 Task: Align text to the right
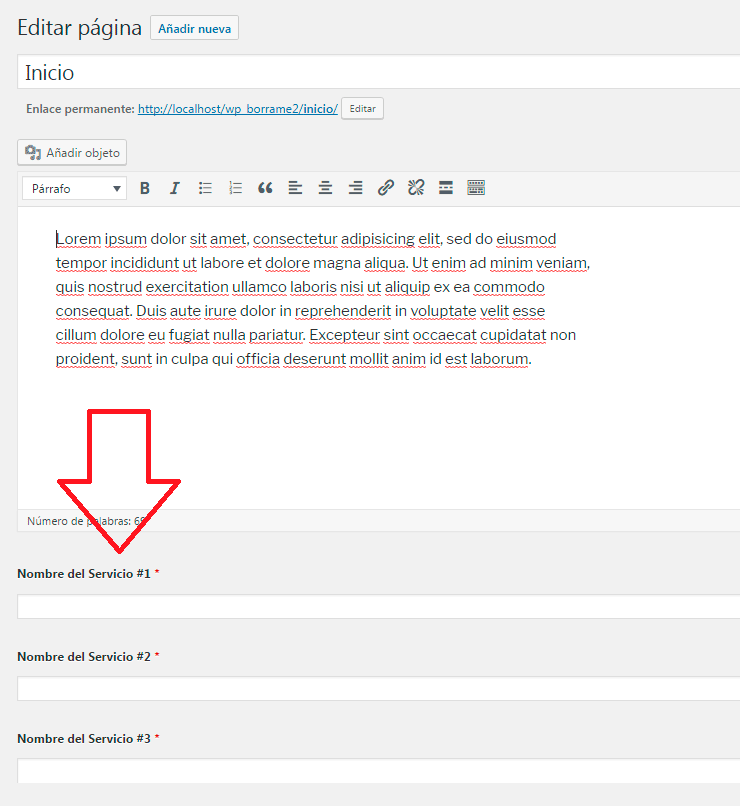click(355, 188)
